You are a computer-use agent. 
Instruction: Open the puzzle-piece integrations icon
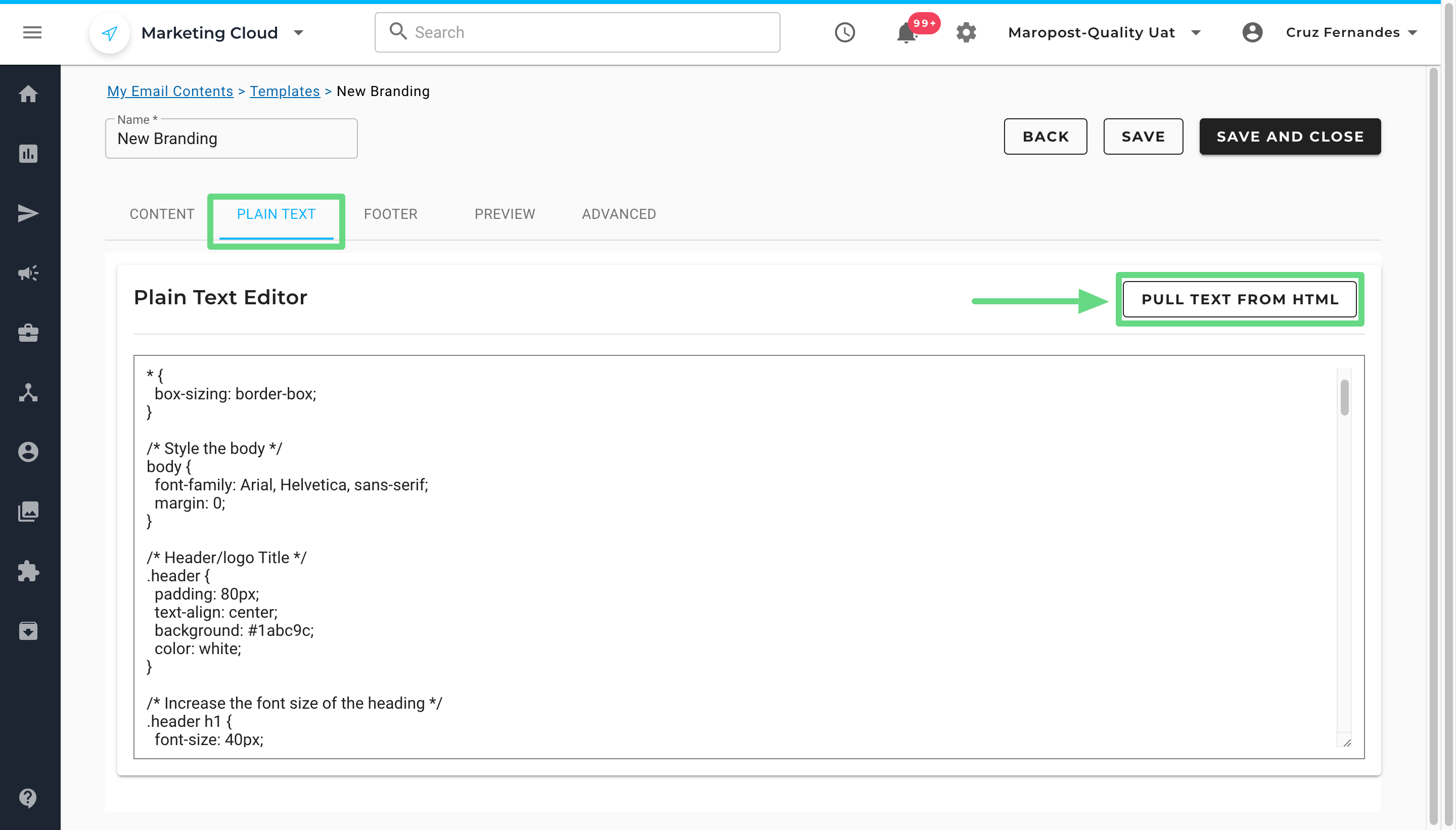click(28, 571)
